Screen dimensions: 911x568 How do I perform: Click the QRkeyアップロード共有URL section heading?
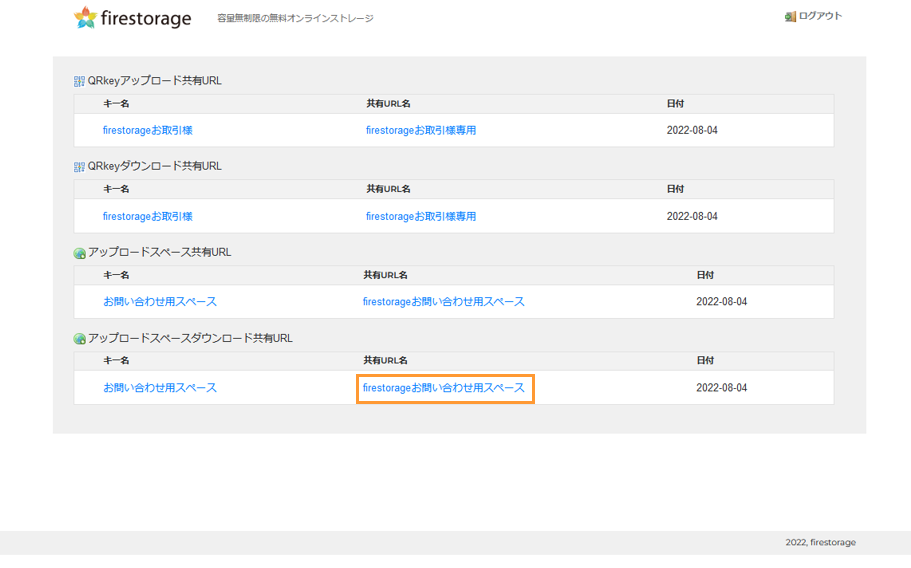coord(155,81)
